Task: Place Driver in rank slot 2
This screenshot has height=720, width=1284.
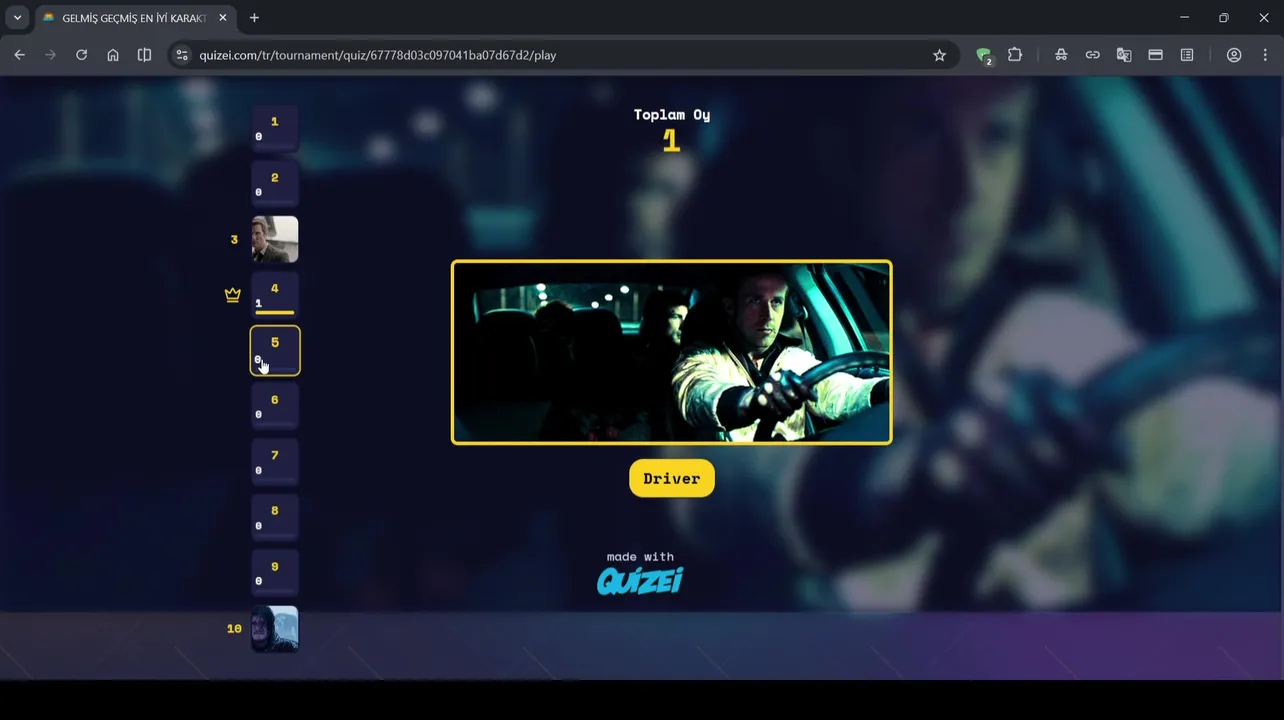Action: pos(275,185)
